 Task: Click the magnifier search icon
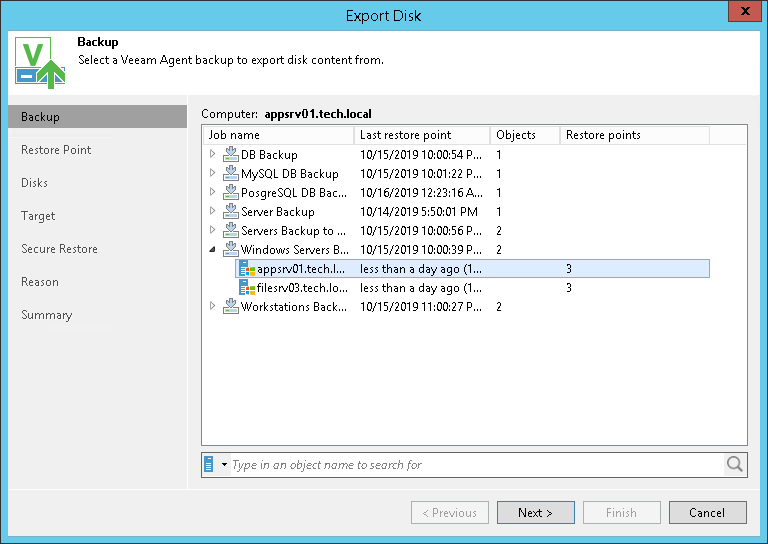735,465
